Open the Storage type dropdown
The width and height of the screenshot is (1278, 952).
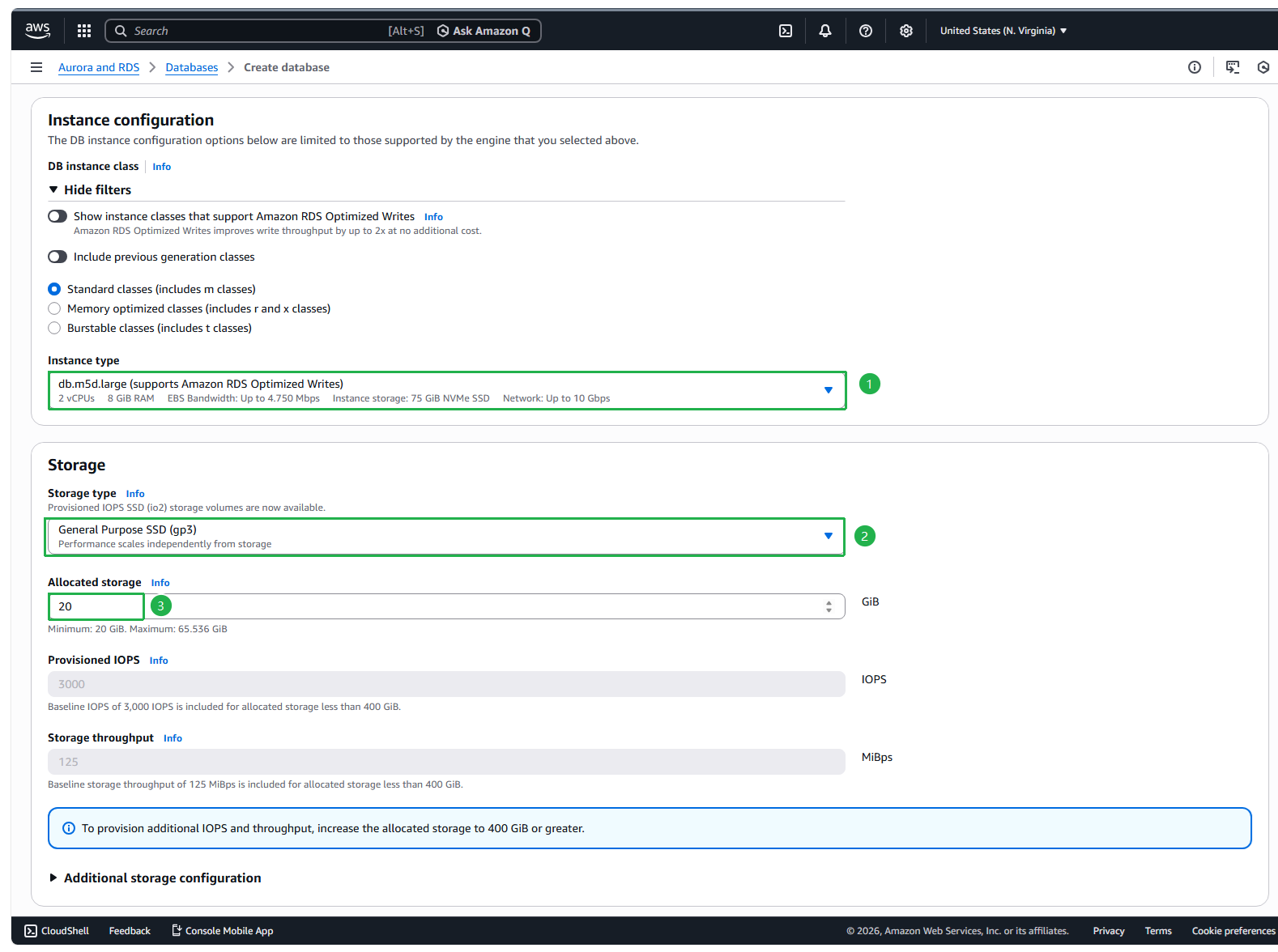tap(445, 537)
